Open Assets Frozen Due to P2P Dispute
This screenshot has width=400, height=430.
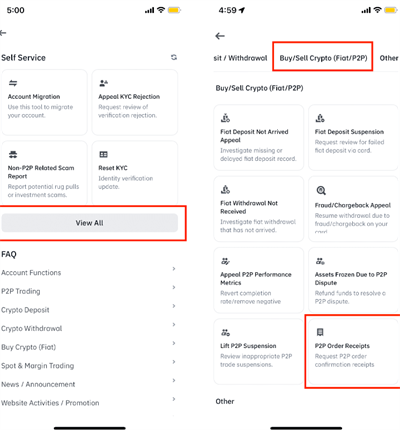pos(353,280)
